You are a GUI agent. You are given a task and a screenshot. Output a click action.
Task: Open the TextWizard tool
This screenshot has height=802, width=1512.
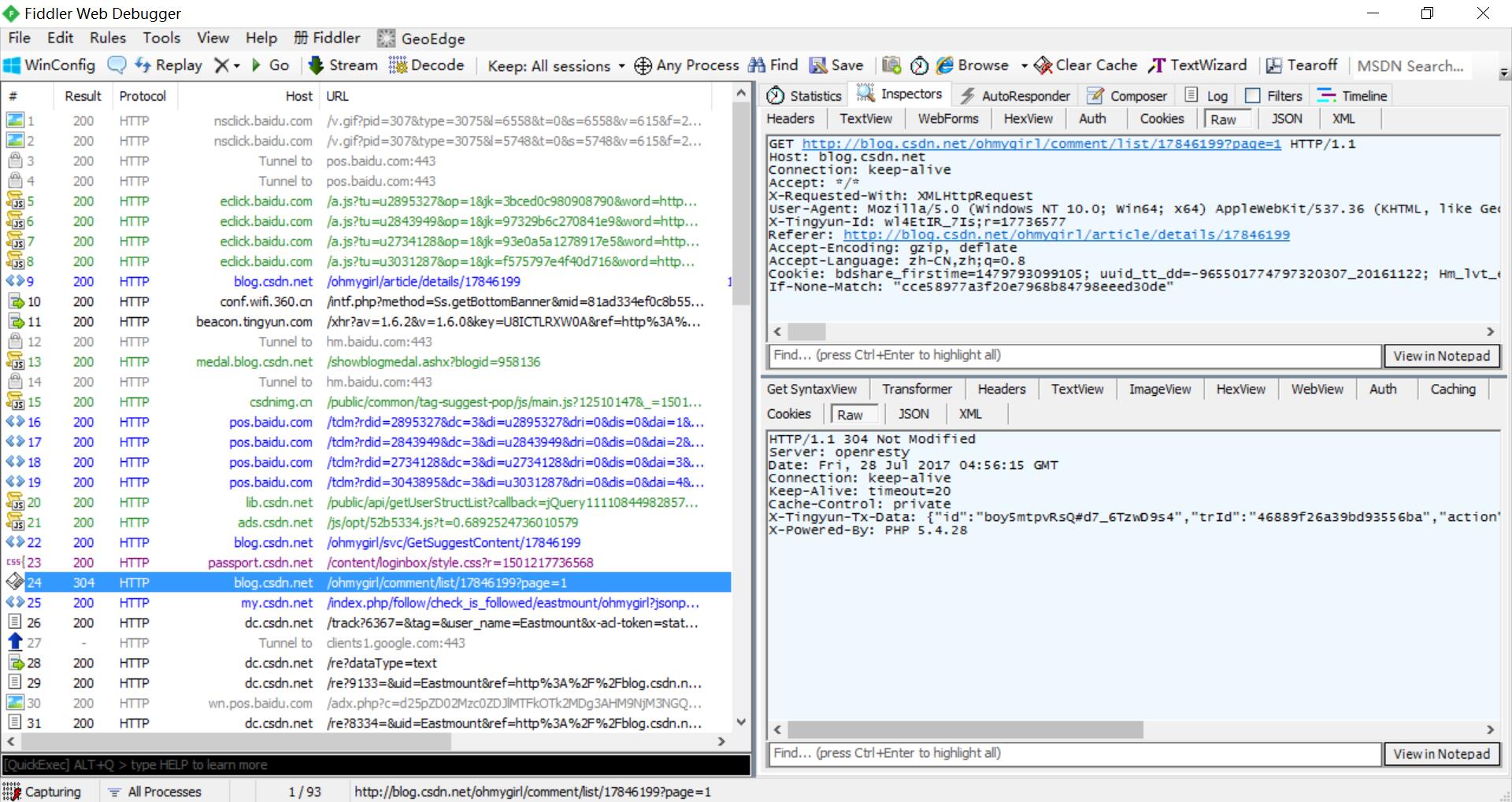pos(1198,65)
